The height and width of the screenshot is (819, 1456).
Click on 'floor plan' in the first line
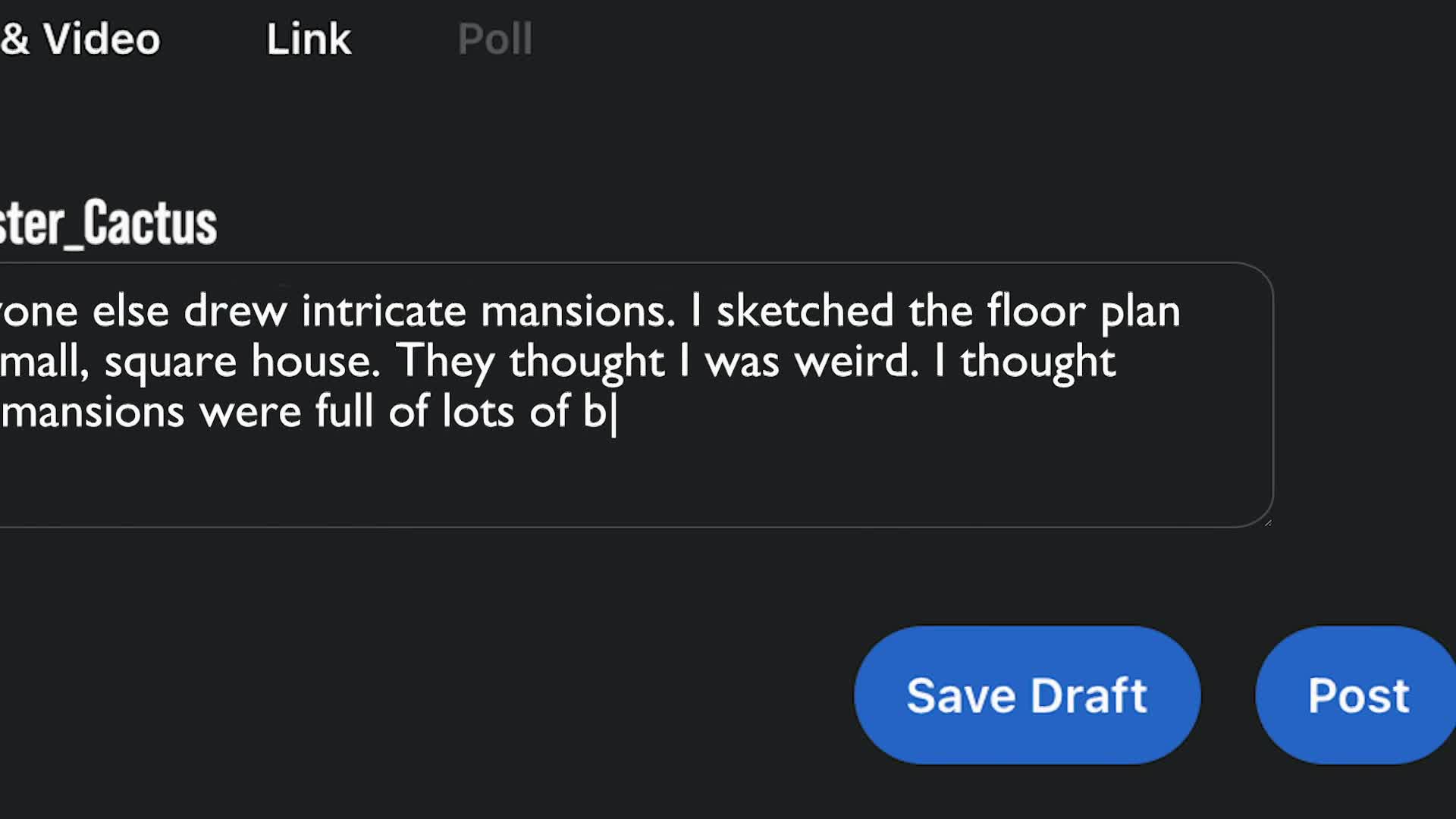pos(1083,311)
